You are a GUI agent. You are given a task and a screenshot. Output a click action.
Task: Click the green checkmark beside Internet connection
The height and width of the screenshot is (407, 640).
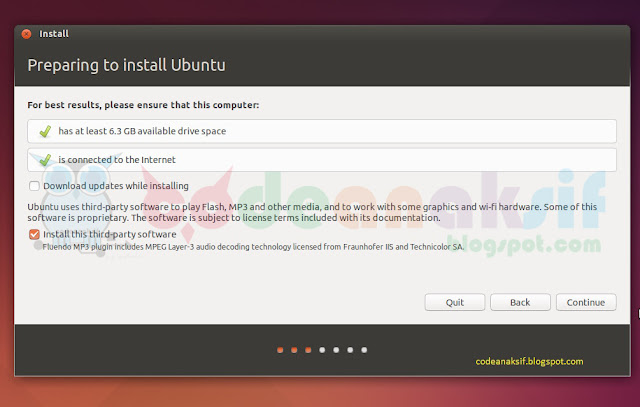point(45,160)
